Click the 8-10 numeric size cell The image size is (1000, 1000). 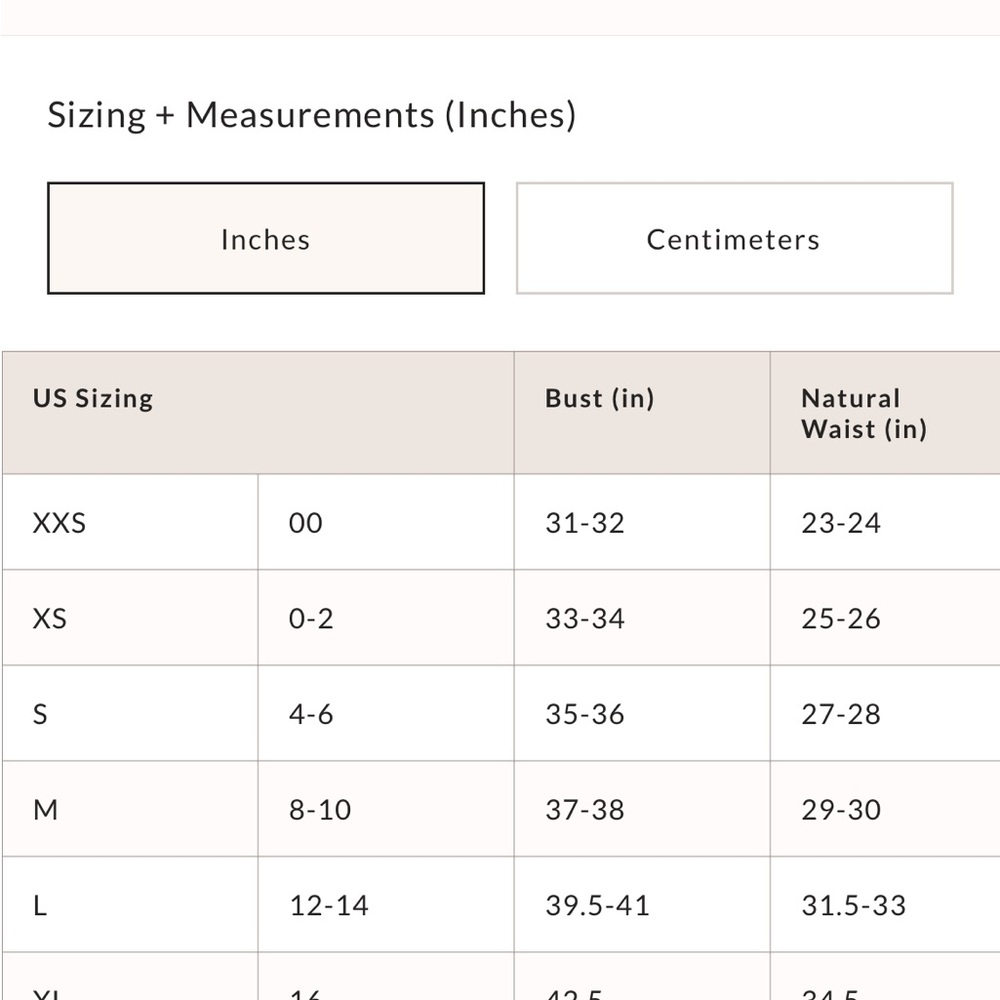coord(386,809)
